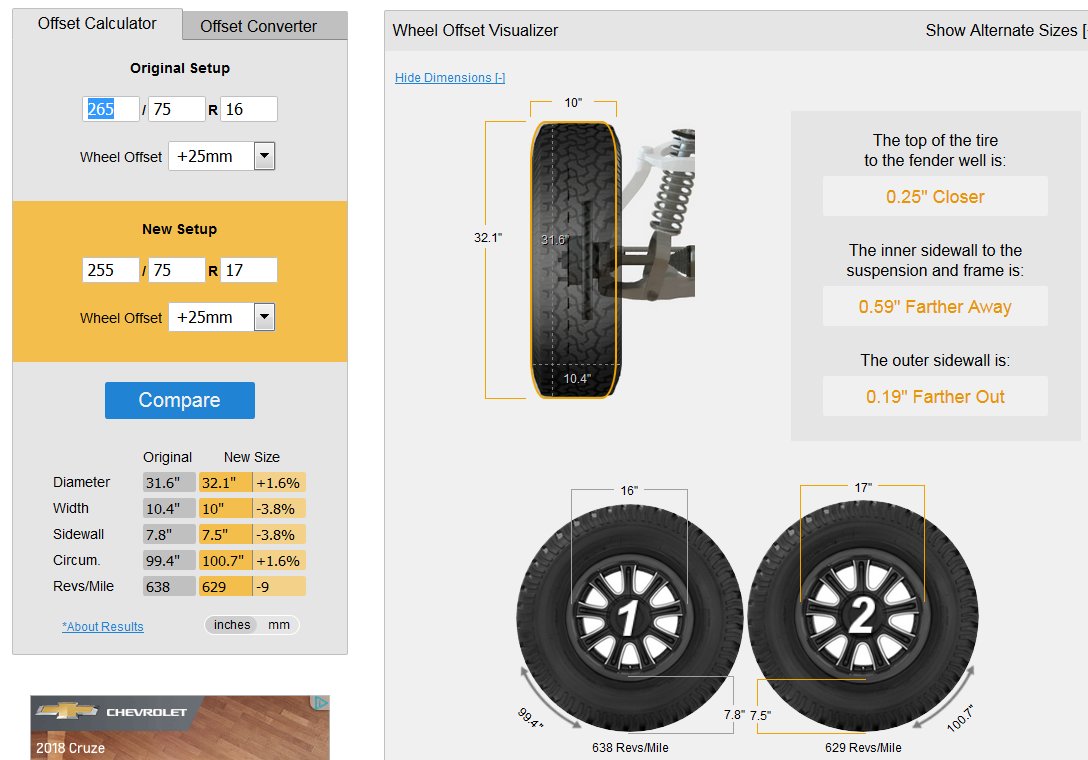Edit the New Setup aspect ratio field
The image size is (1088, 760).
point(176,270)
